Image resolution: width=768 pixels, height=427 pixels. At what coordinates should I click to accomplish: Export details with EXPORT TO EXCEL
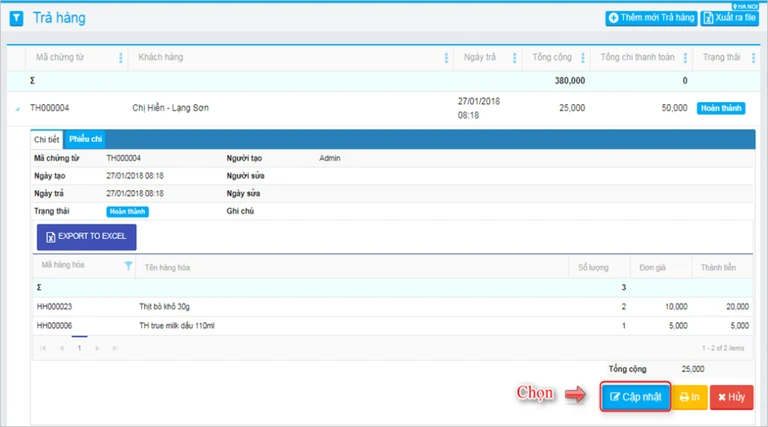[x=87, y=237]
